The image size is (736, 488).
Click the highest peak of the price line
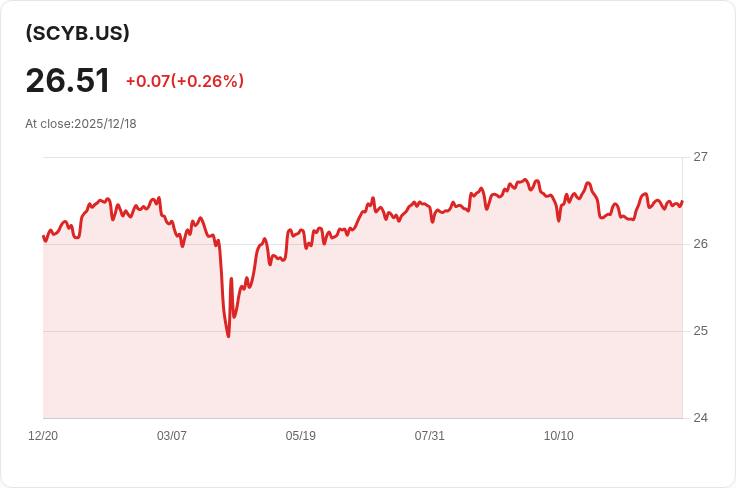pos(526,179)
